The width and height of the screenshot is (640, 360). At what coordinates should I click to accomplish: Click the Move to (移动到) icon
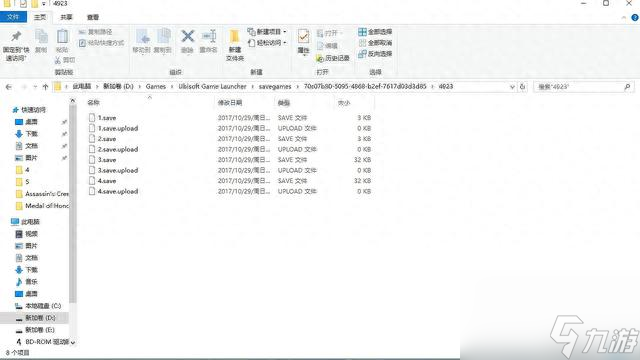142,37
